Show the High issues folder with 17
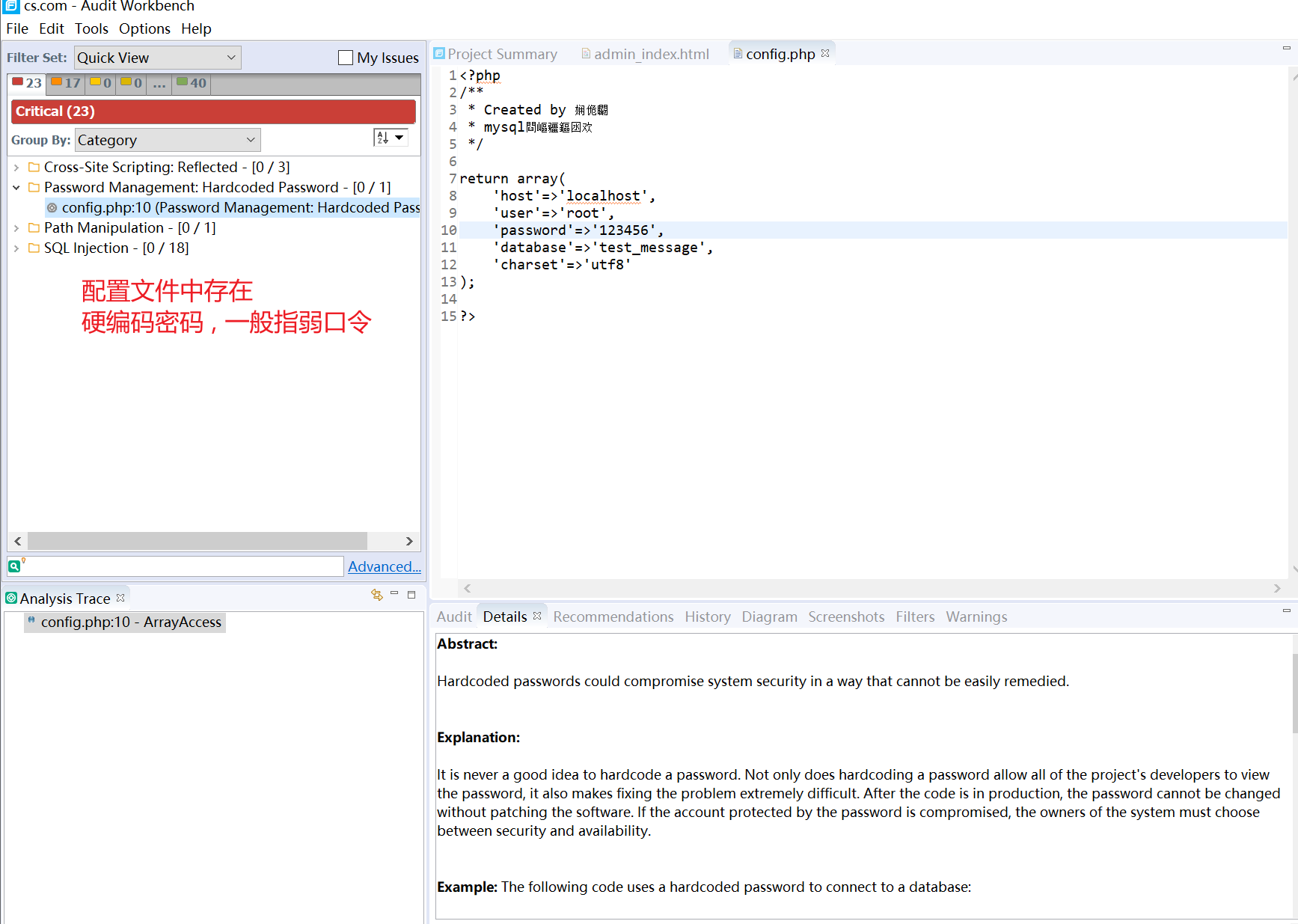This screenshot has height=924, width=1298. click(66, 83)
